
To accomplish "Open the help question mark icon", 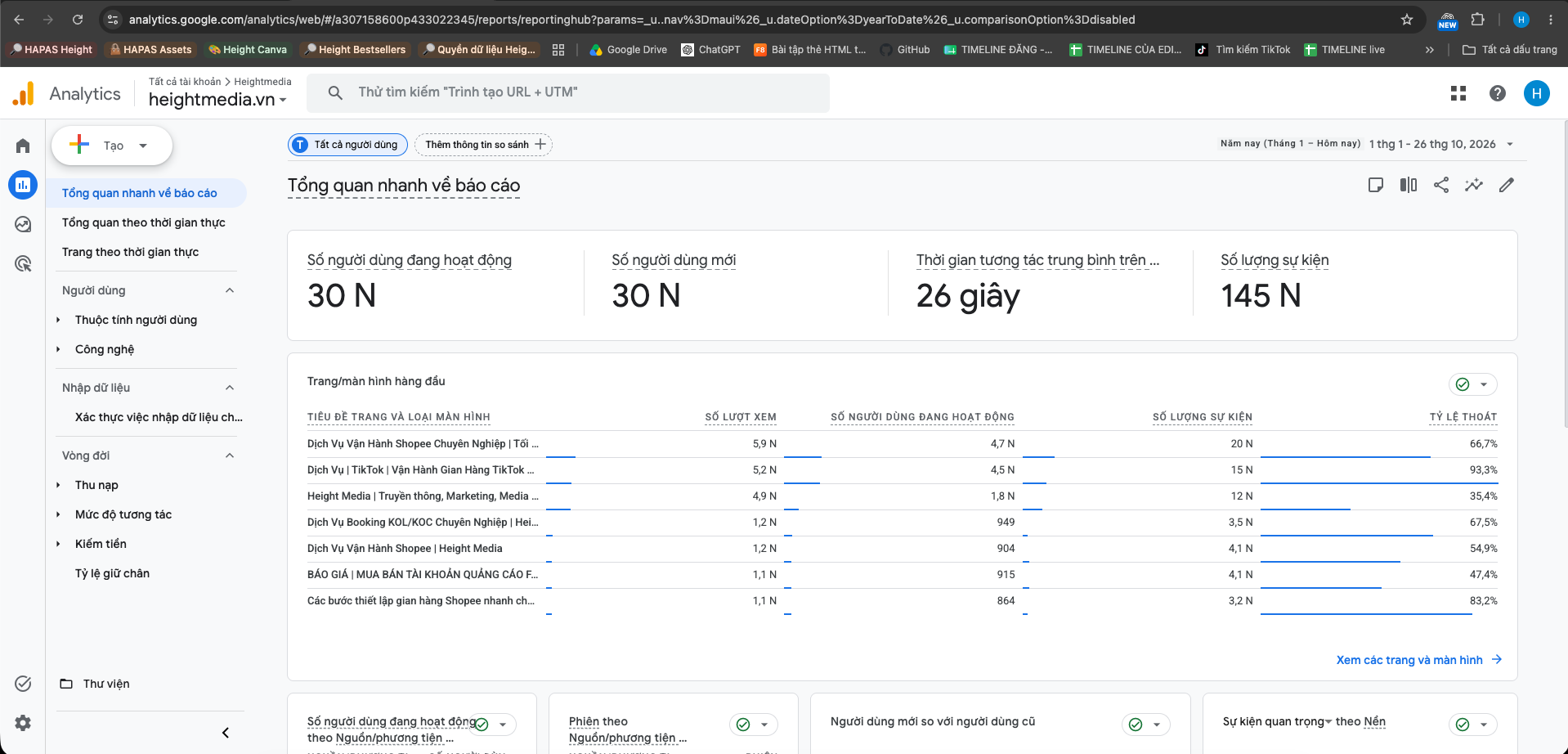I will [1498, 93].
